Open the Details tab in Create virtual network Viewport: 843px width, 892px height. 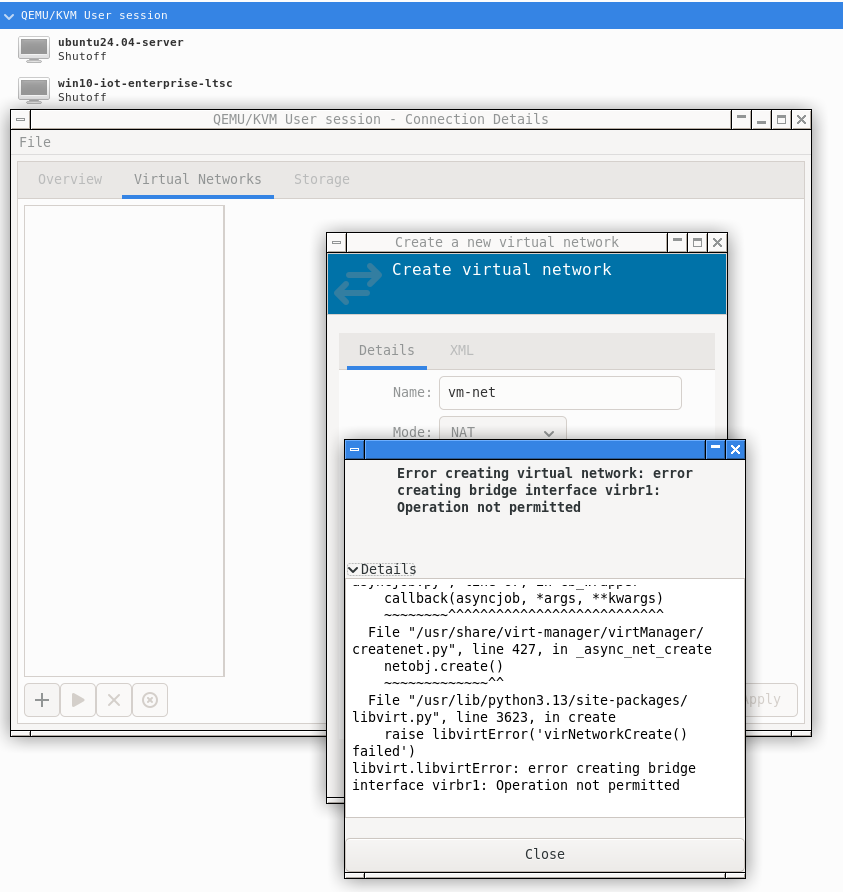point(387,350)
